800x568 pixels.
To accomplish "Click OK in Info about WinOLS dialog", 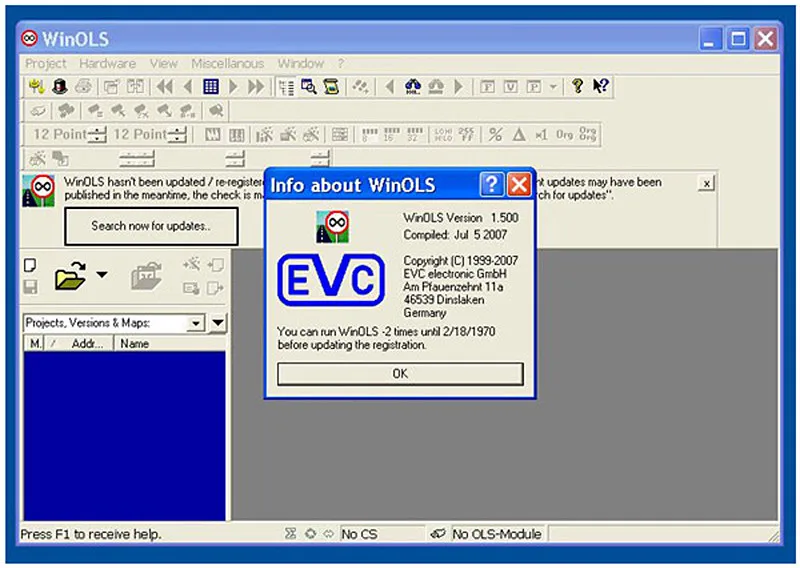I will 400,374.
